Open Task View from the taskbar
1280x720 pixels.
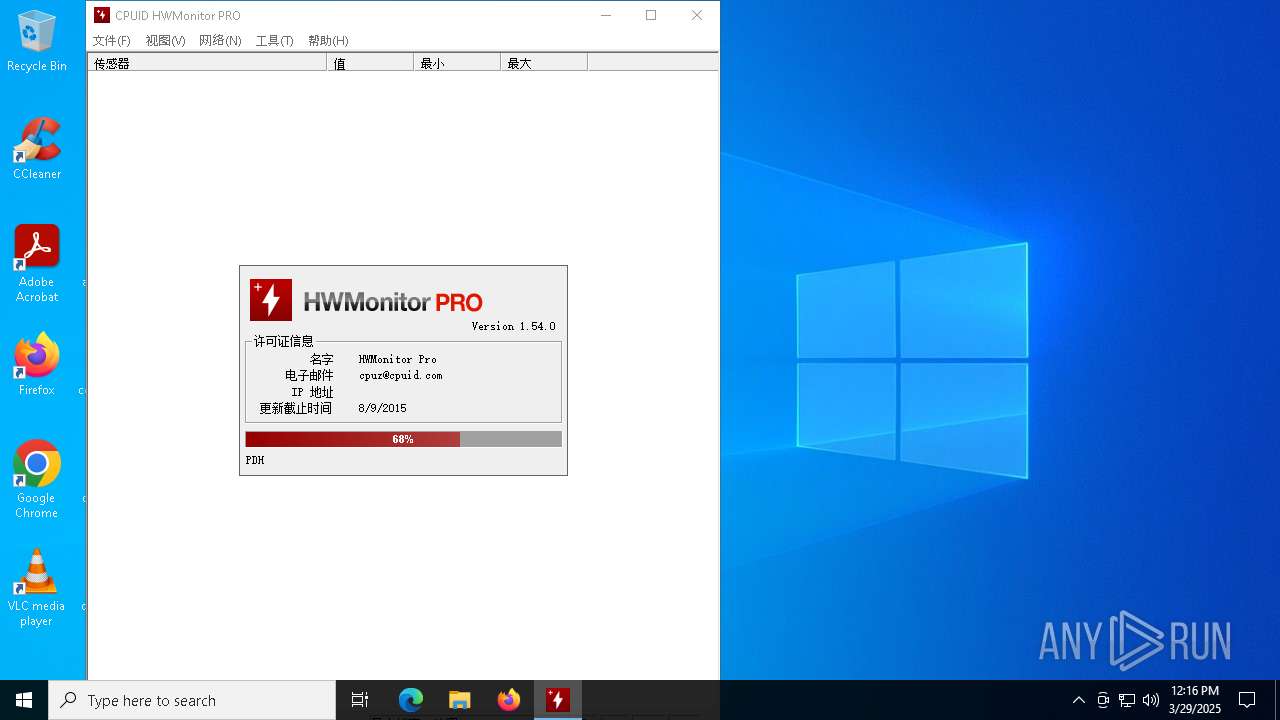(360, 700)
